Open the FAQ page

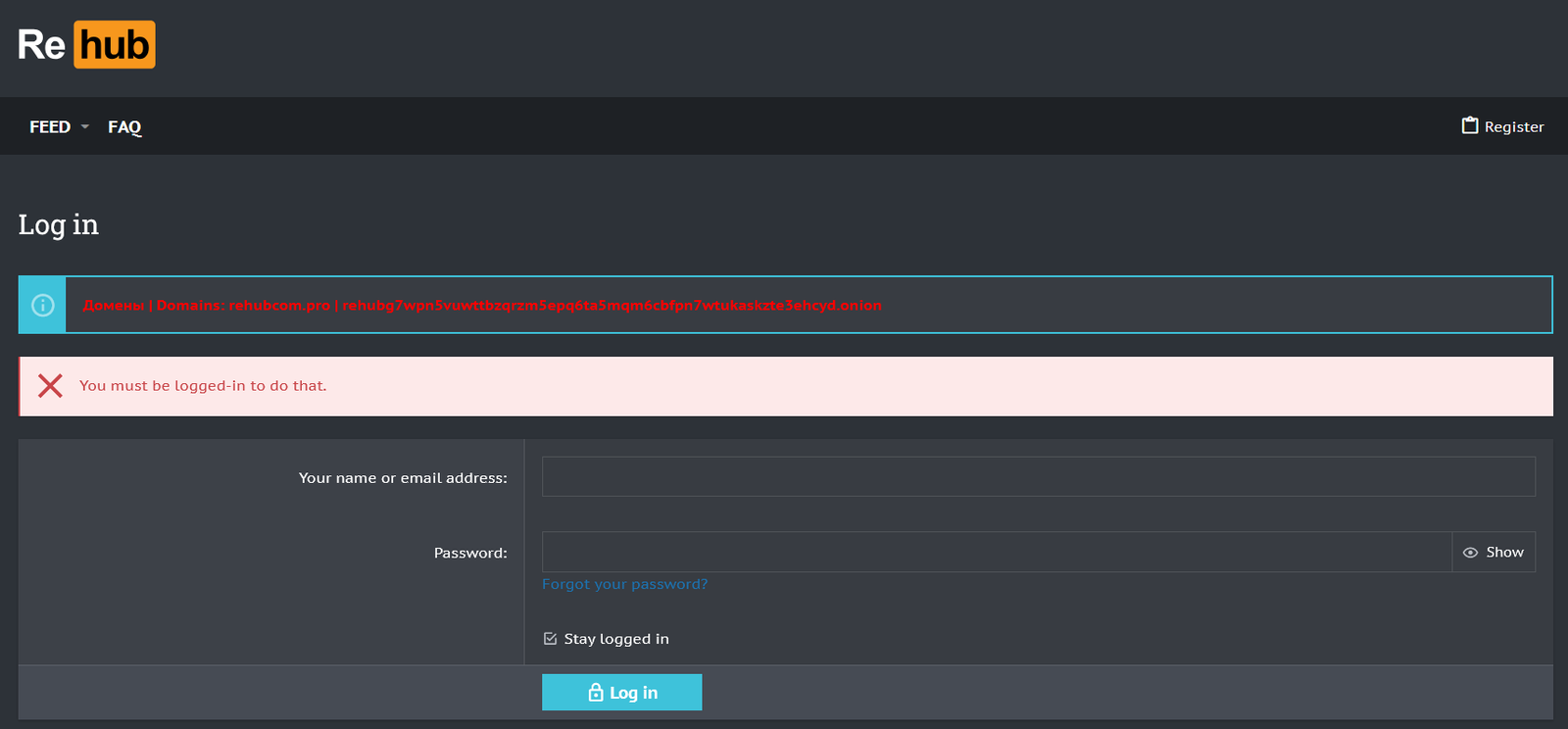tap(124, 126)
